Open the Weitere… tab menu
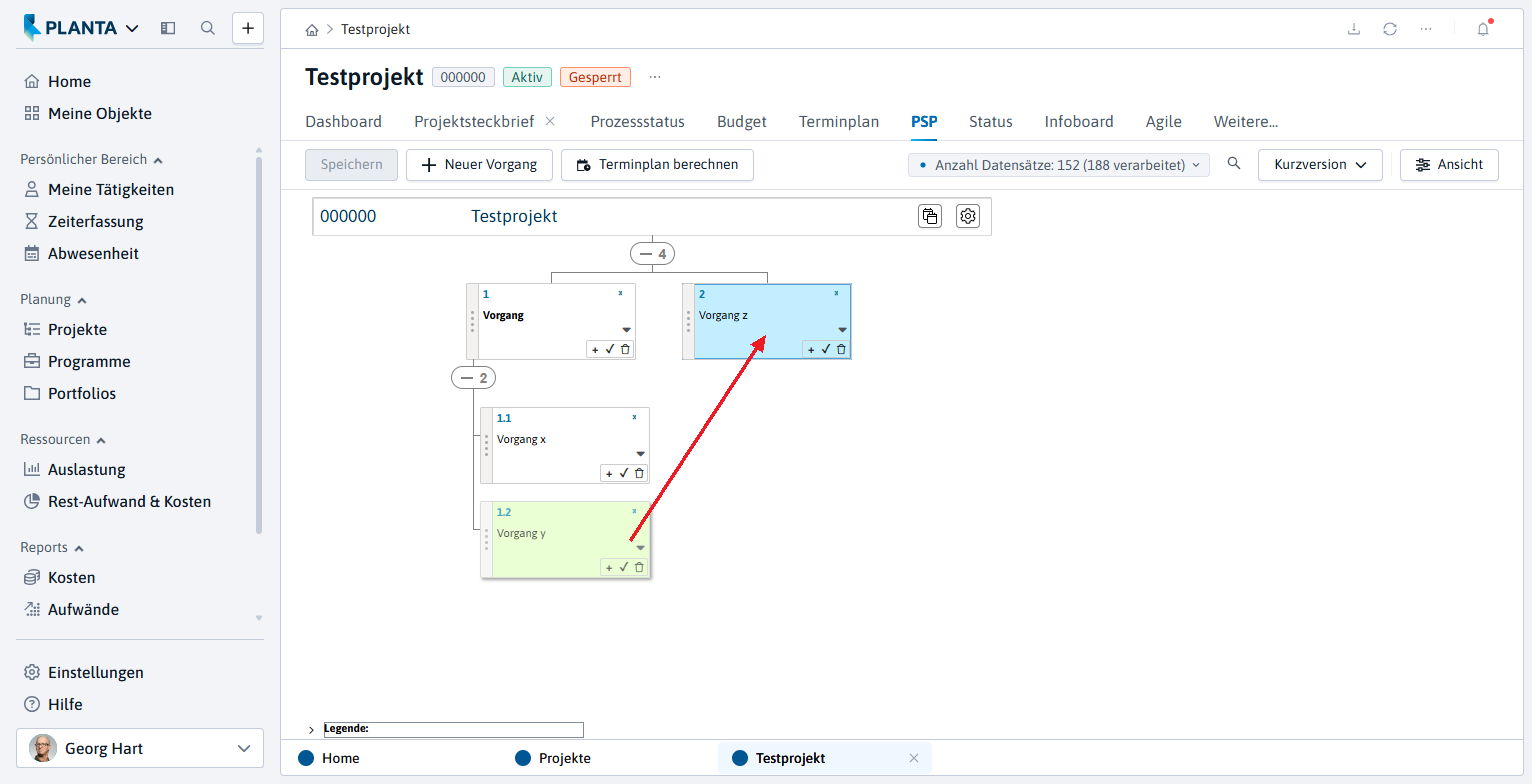 pyautogui.click(x=1246, y=122)
